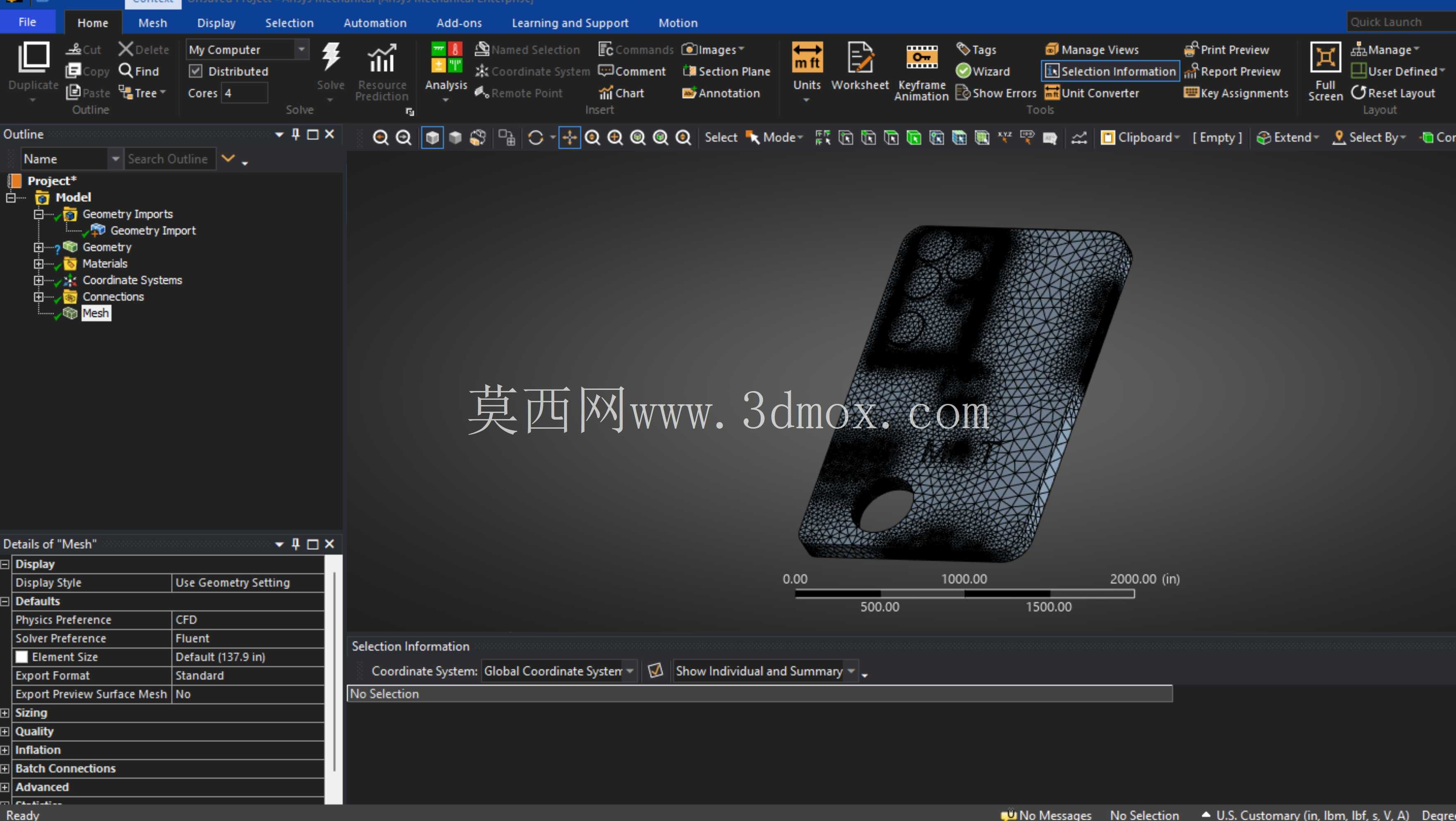
Task: Expand the Sizing details section
Action: [5, 712]
